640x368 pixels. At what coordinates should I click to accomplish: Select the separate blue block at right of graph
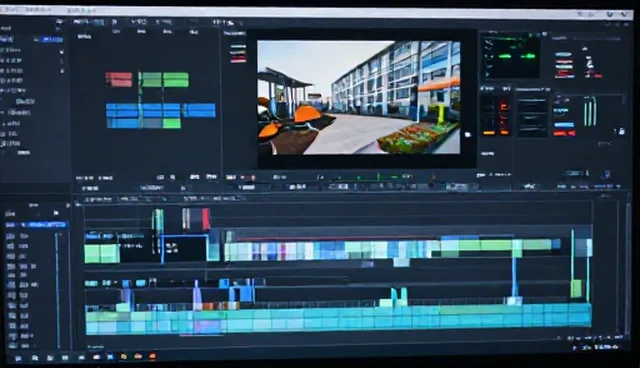tap(199, 110)
